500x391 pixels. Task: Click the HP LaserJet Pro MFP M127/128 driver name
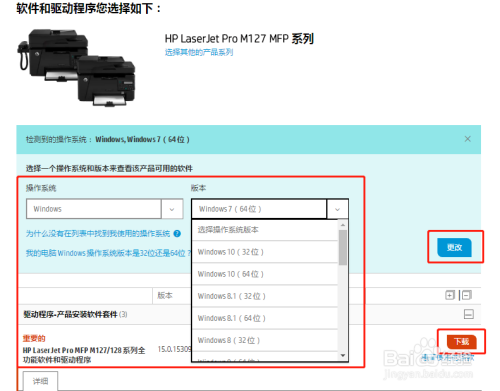tap(84, 355)
